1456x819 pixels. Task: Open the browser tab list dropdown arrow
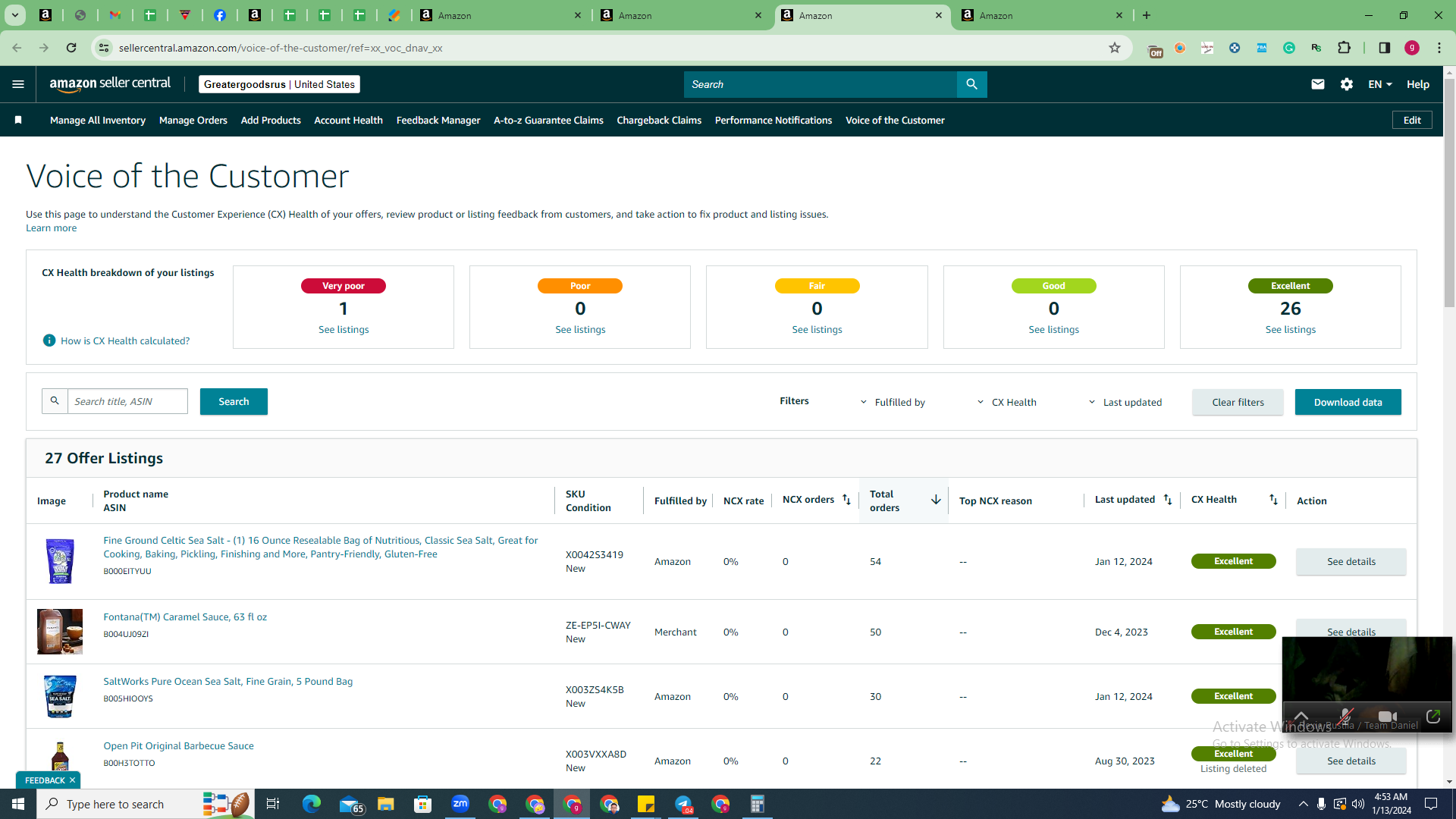point(14,15)
